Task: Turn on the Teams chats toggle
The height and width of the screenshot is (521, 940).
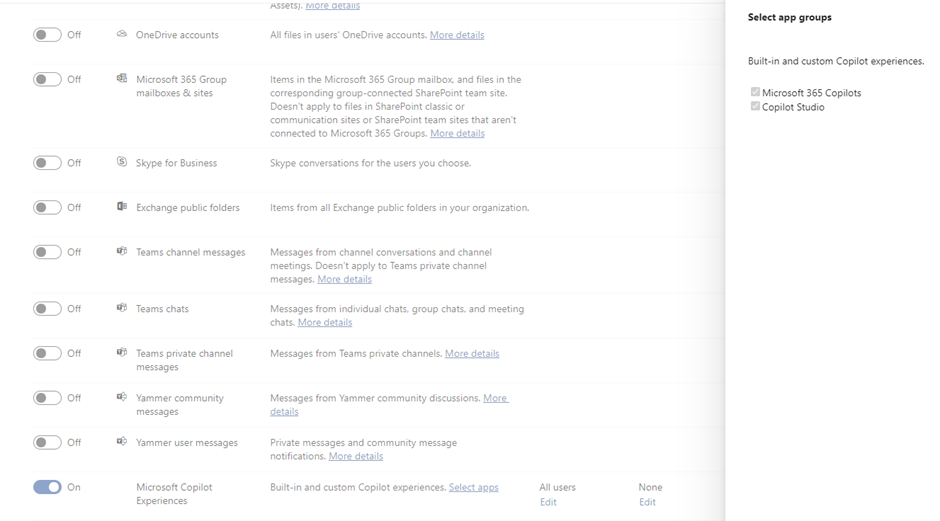Action: click(47, 309)
